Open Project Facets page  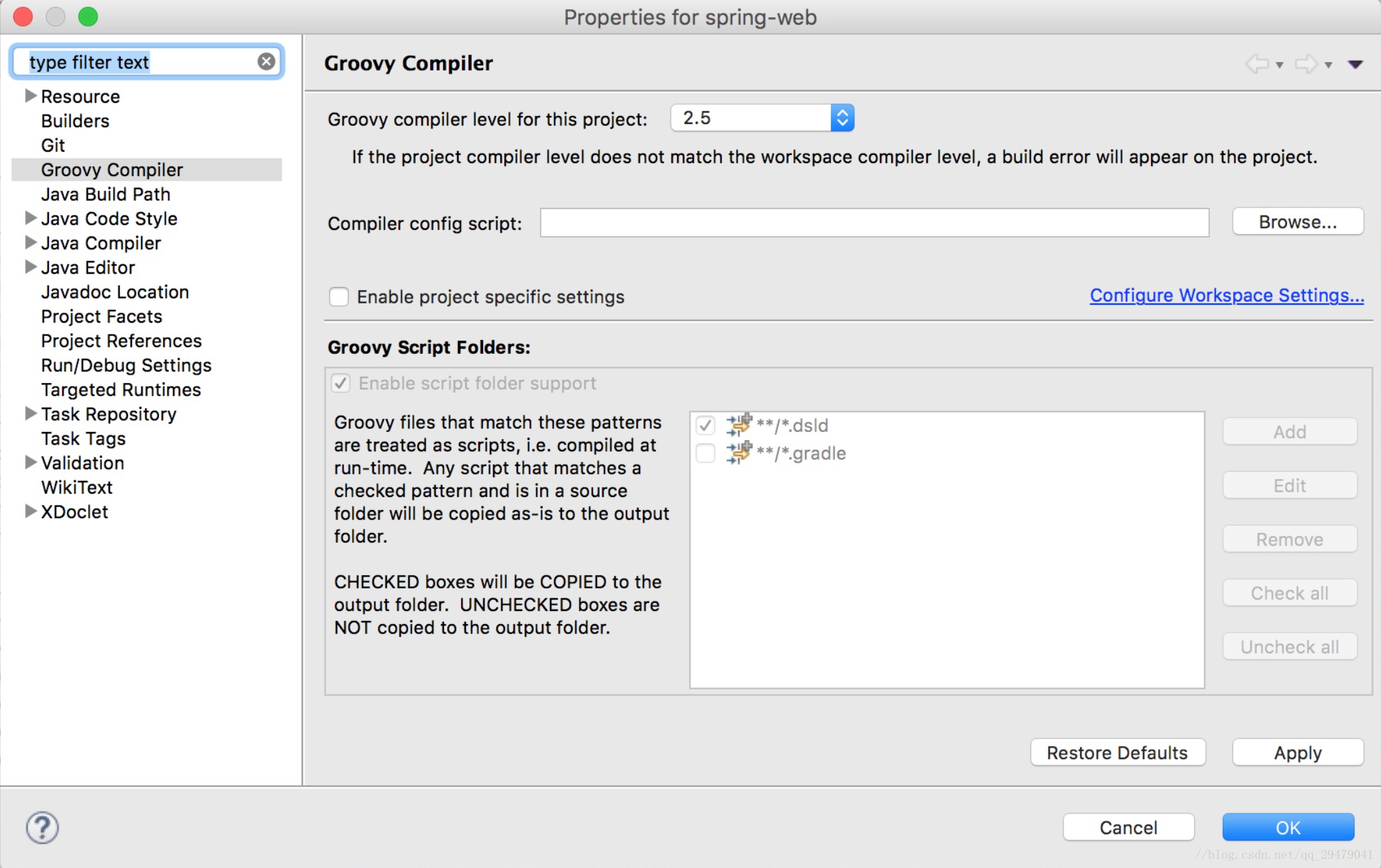coord(101,316)
